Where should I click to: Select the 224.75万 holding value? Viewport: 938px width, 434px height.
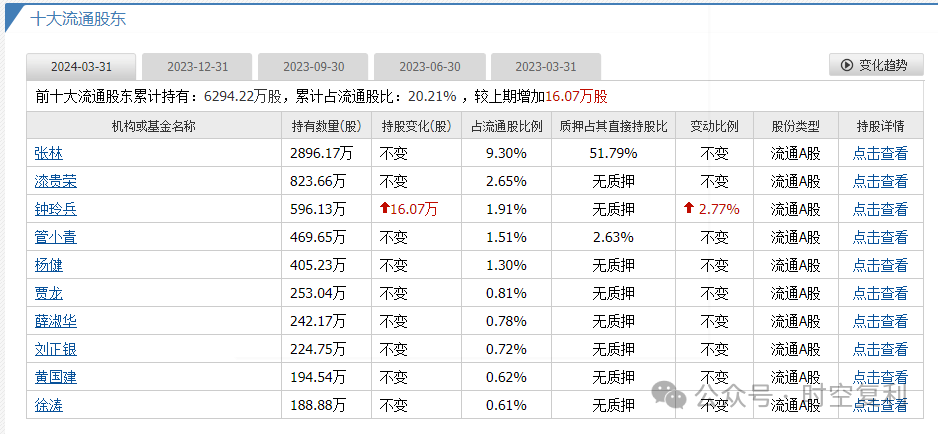(318, 349)
